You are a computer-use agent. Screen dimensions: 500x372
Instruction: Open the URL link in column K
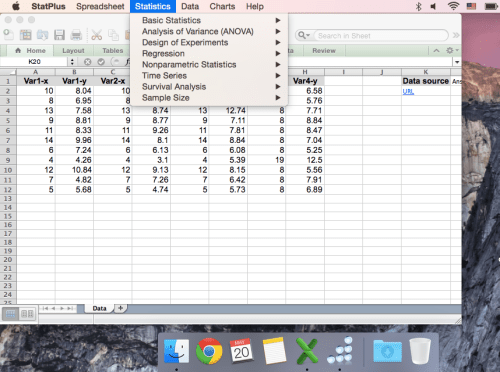(408, 91)
